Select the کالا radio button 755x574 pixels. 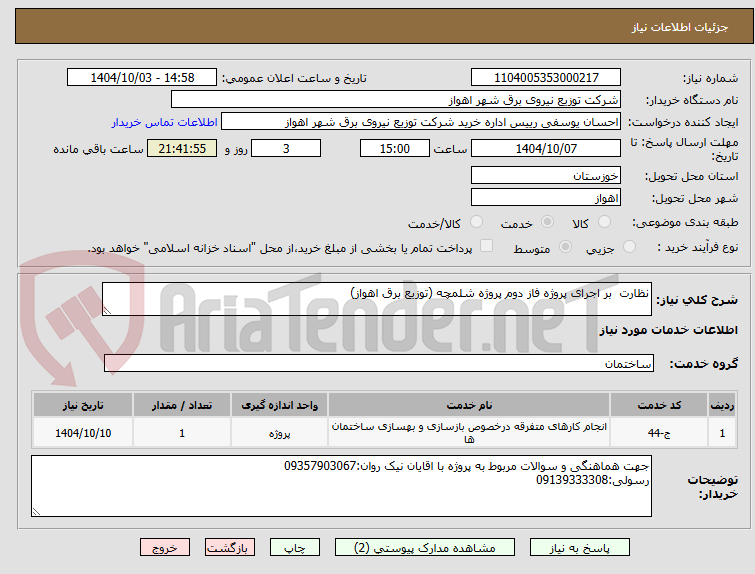coord(604,222)
